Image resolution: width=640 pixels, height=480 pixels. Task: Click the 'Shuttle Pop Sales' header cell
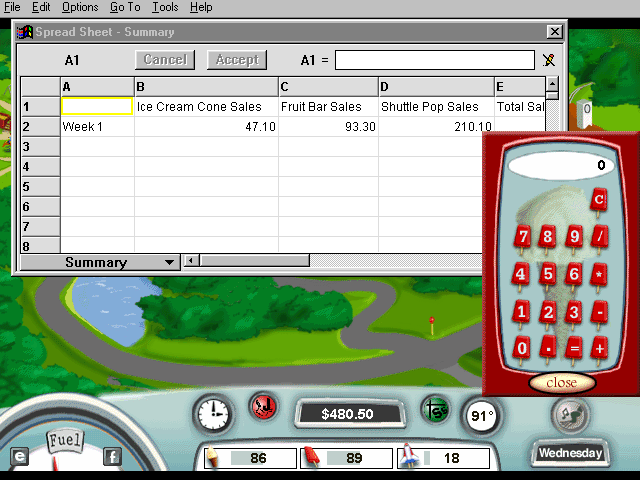click(x=436, y=107)
